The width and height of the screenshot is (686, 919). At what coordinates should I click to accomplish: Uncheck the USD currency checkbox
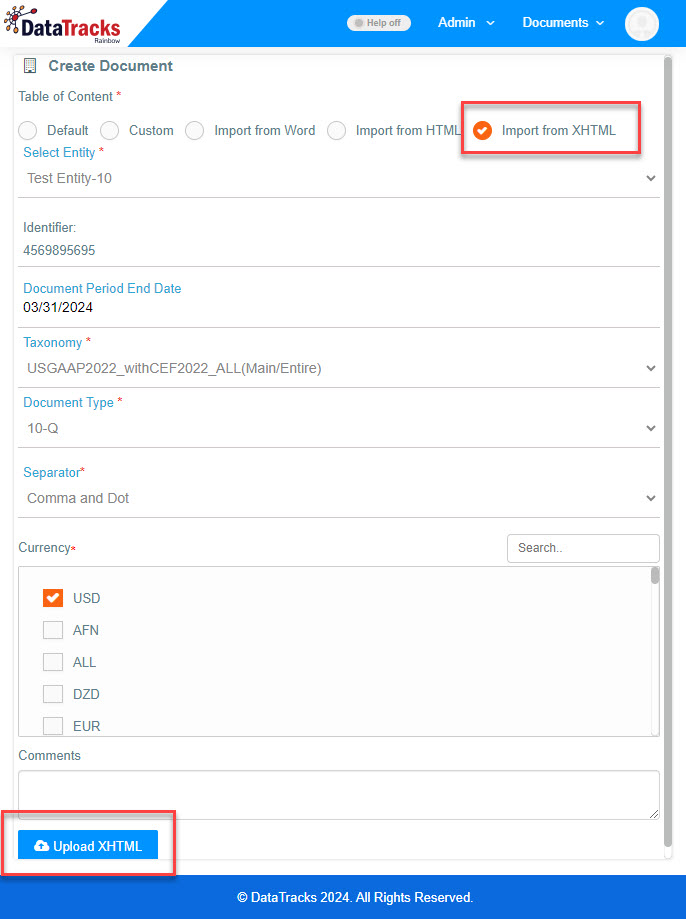53,598
